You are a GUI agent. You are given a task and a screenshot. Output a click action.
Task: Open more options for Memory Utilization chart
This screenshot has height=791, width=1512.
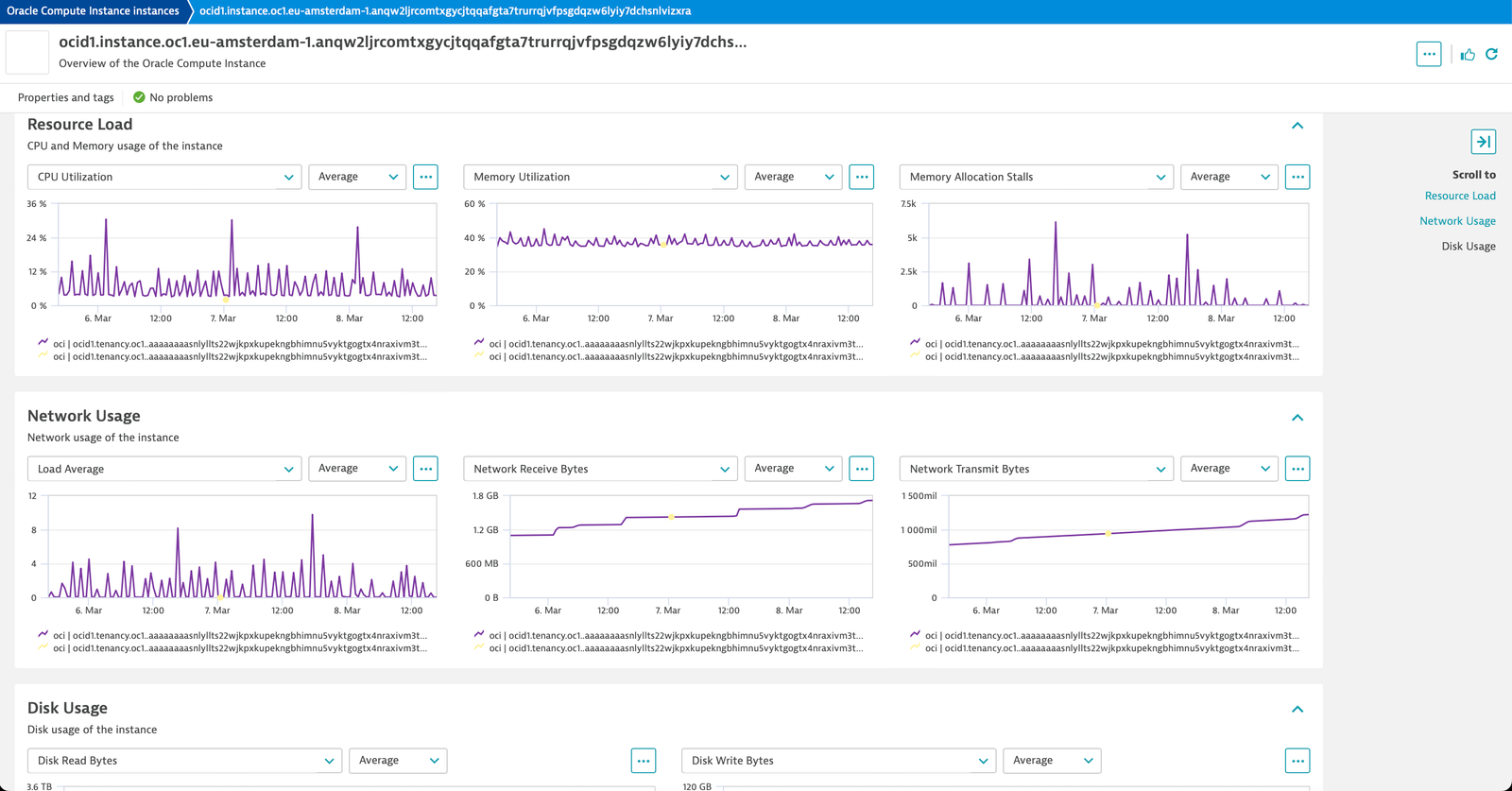coord(862,177)
